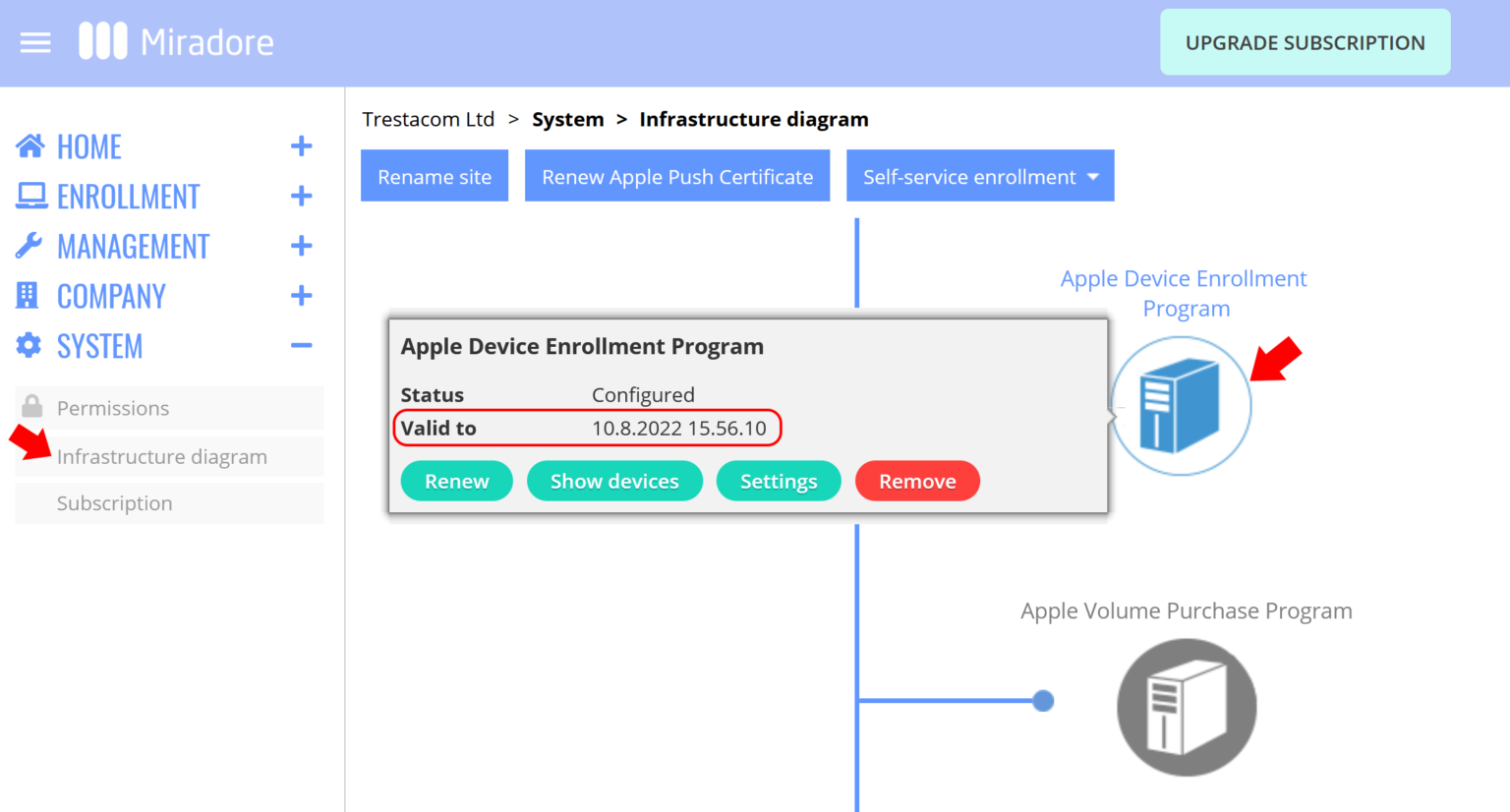This screenshot has height=812, width=1510.
Task: Expand the Enrollment section
Action: (x=301, y=196)
